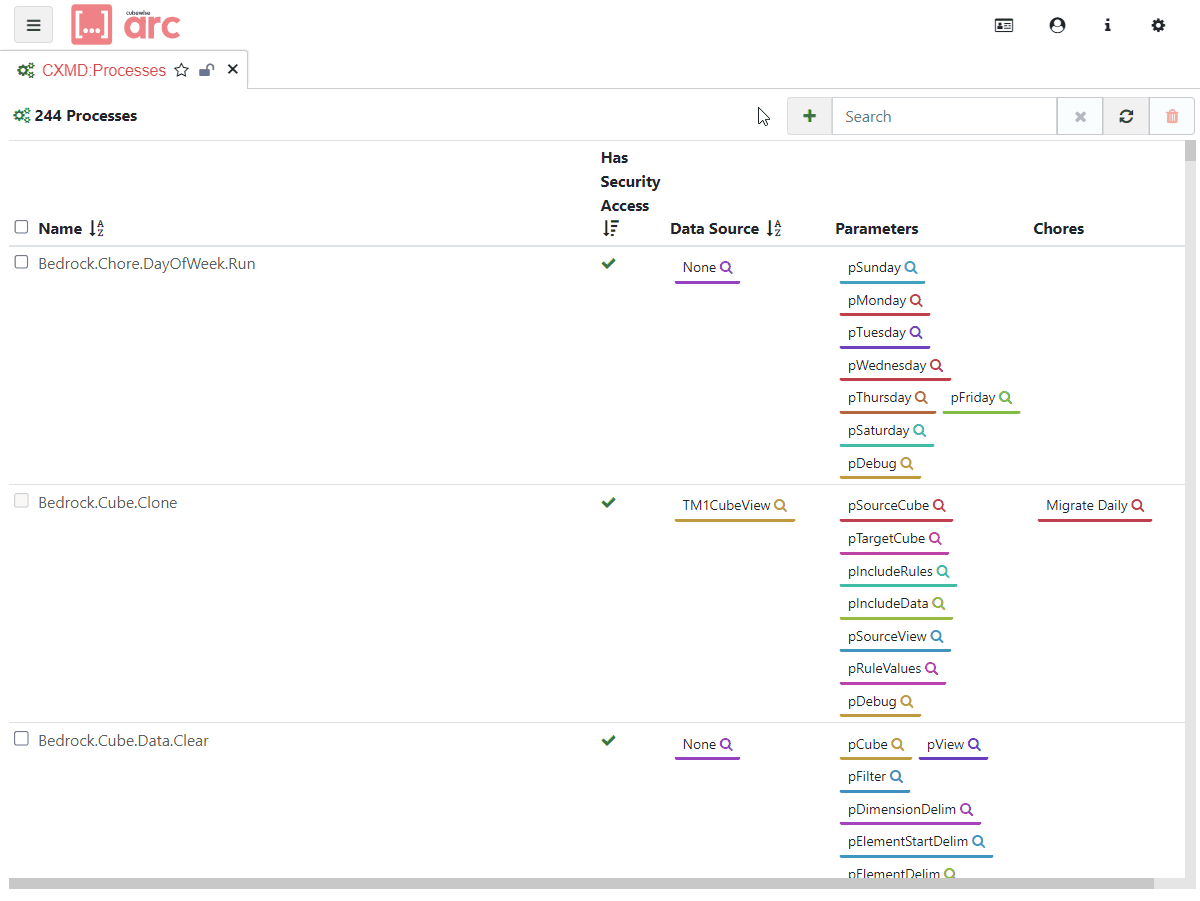Refresh the processes list
Screen dimensions: 1200x901
[x=1126, y=116]
